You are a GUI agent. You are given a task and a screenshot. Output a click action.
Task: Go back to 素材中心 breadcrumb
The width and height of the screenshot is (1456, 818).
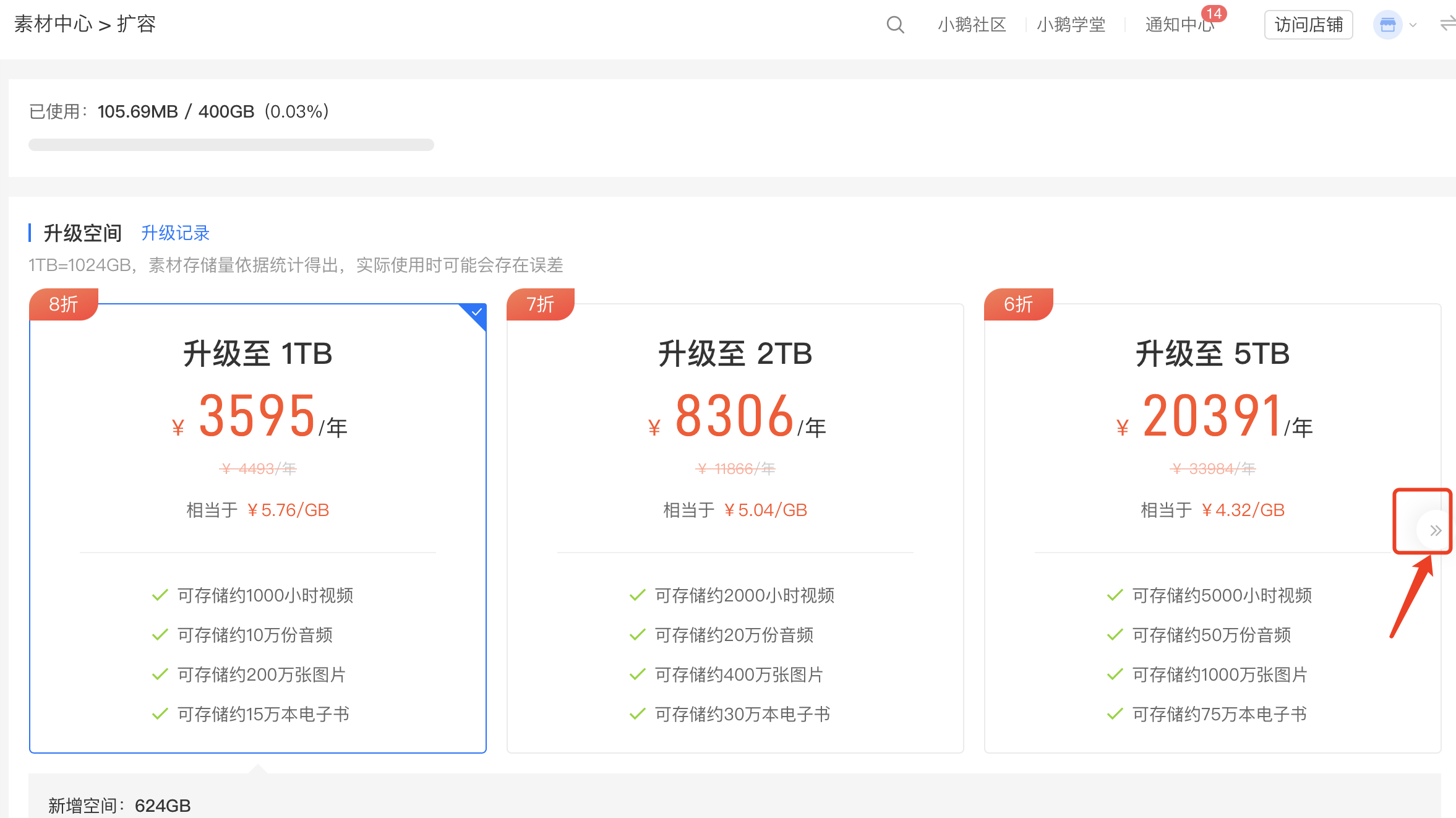pyautogui.click(x=53, y=24)
